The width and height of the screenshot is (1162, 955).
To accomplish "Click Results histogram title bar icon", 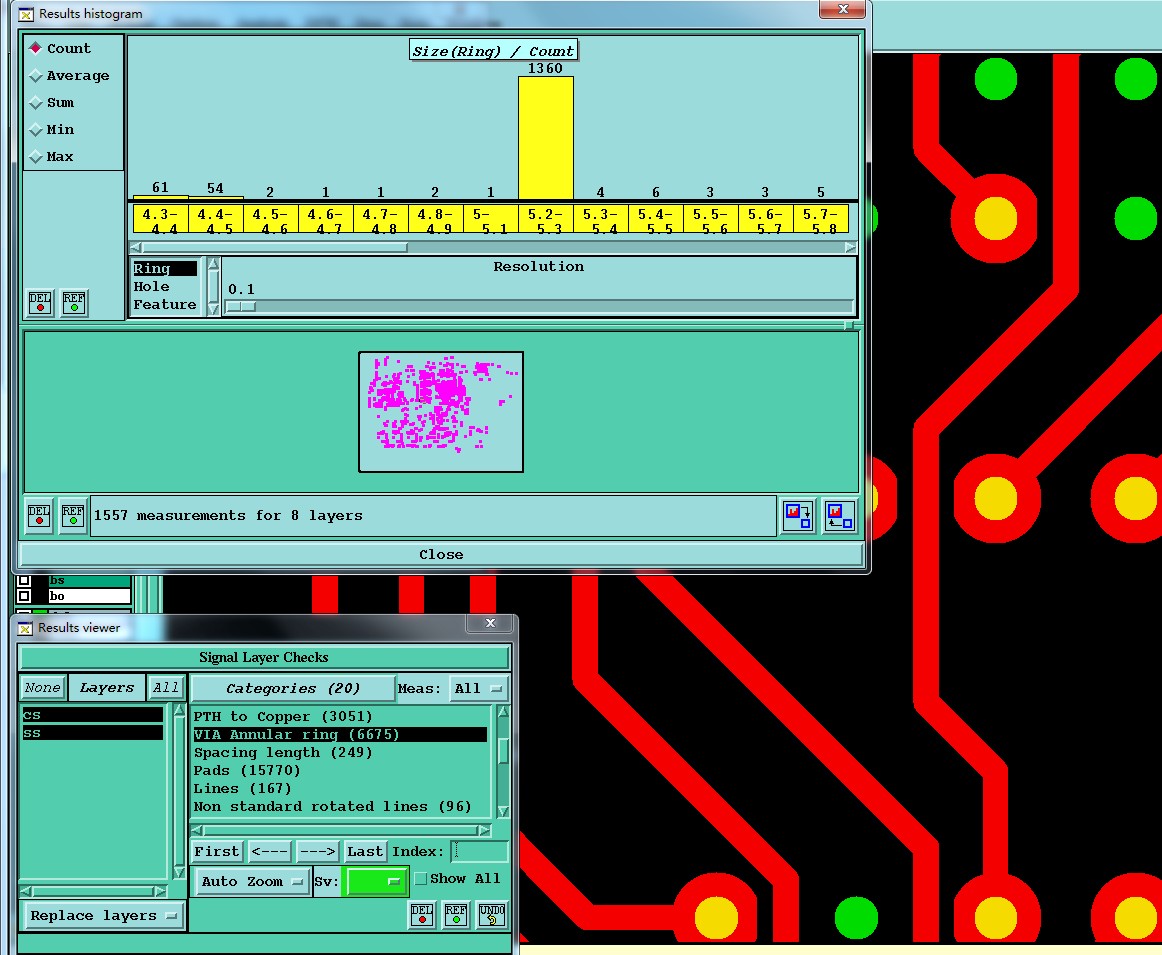I will [26, 14].
